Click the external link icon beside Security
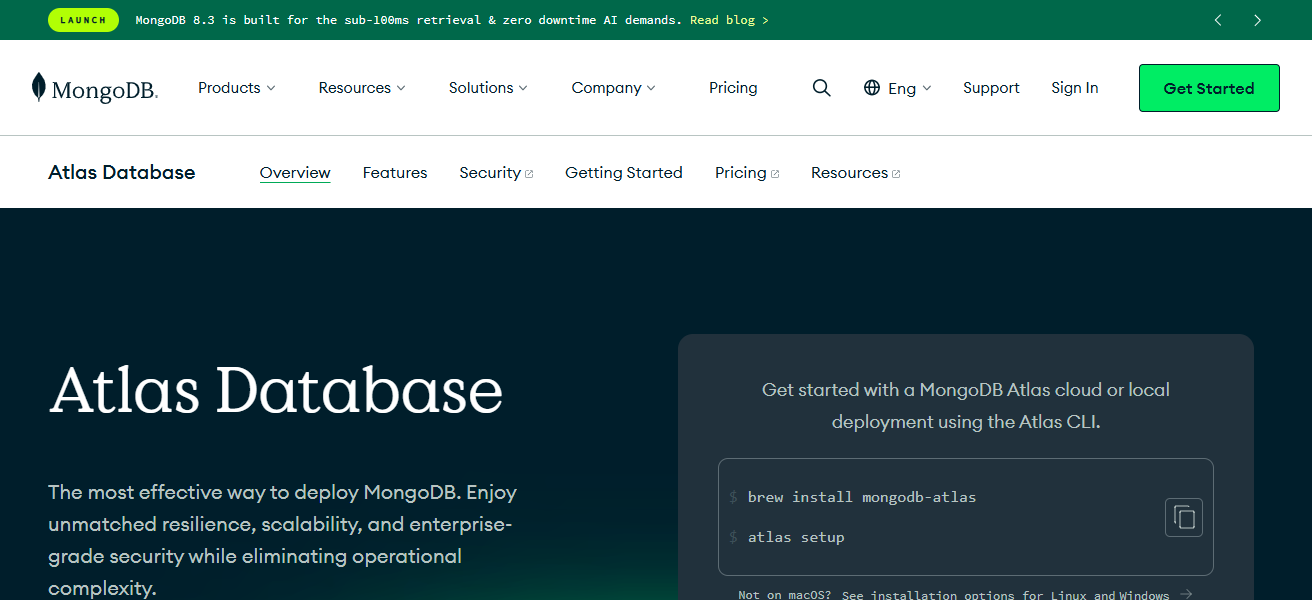 (529, 174)
